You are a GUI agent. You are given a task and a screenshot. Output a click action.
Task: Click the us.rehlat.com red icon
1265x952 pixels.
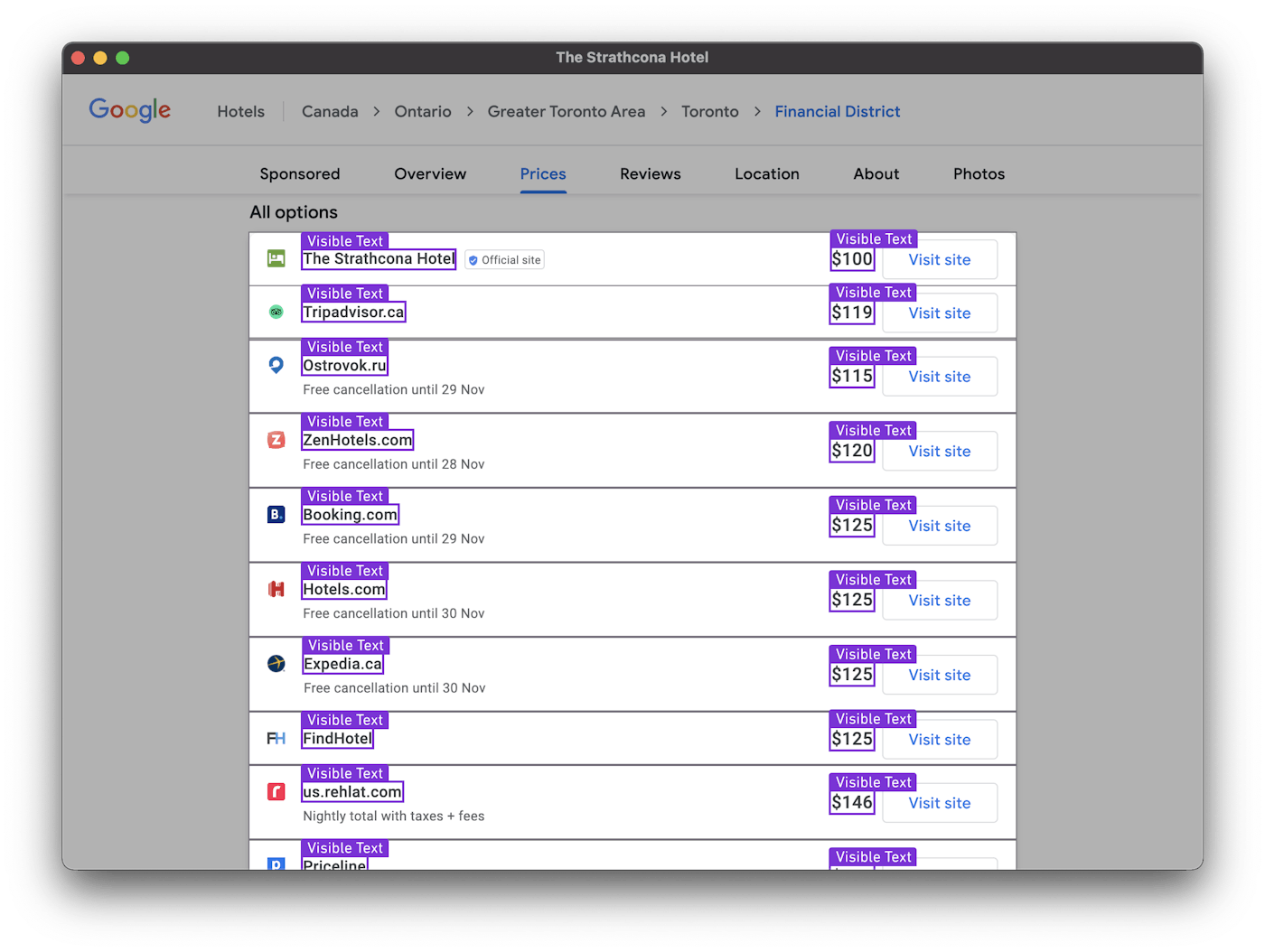276,792
